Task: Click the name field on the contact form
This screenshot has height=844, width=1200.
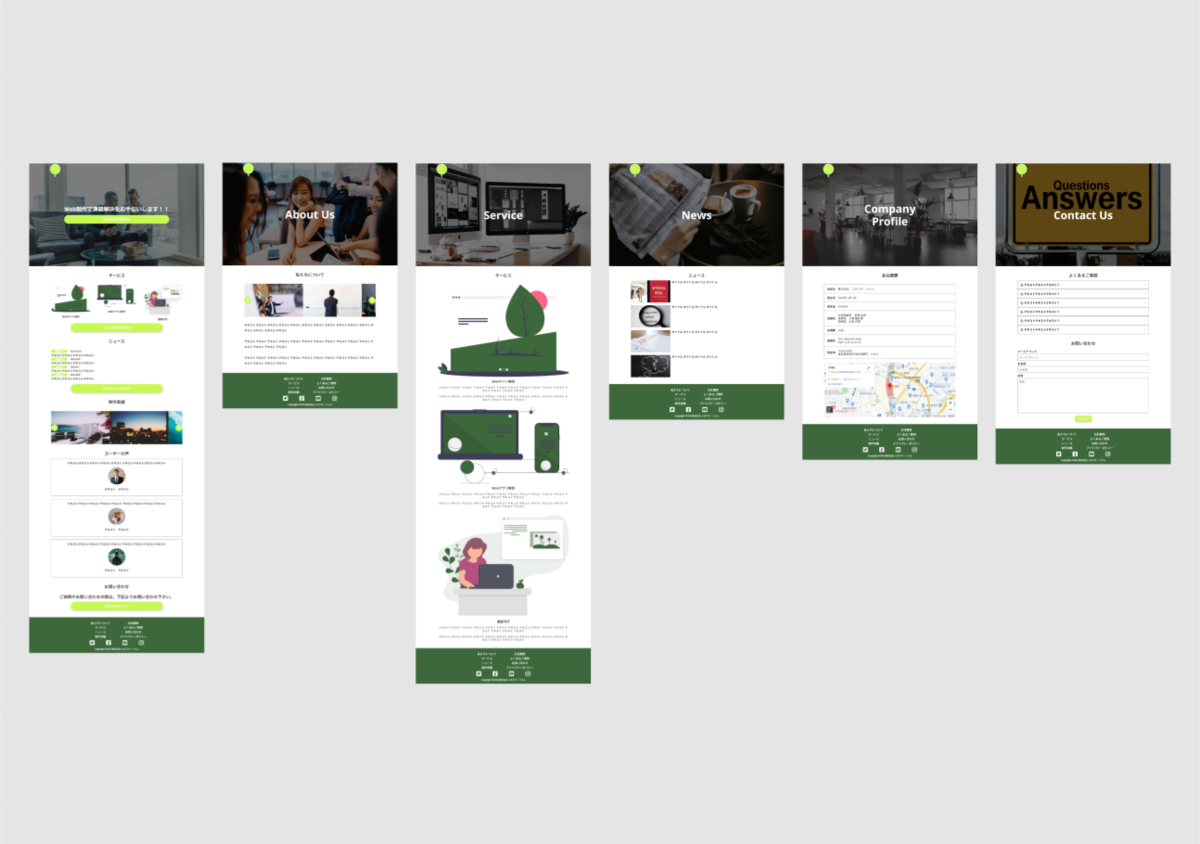Action: point(1083,369)
